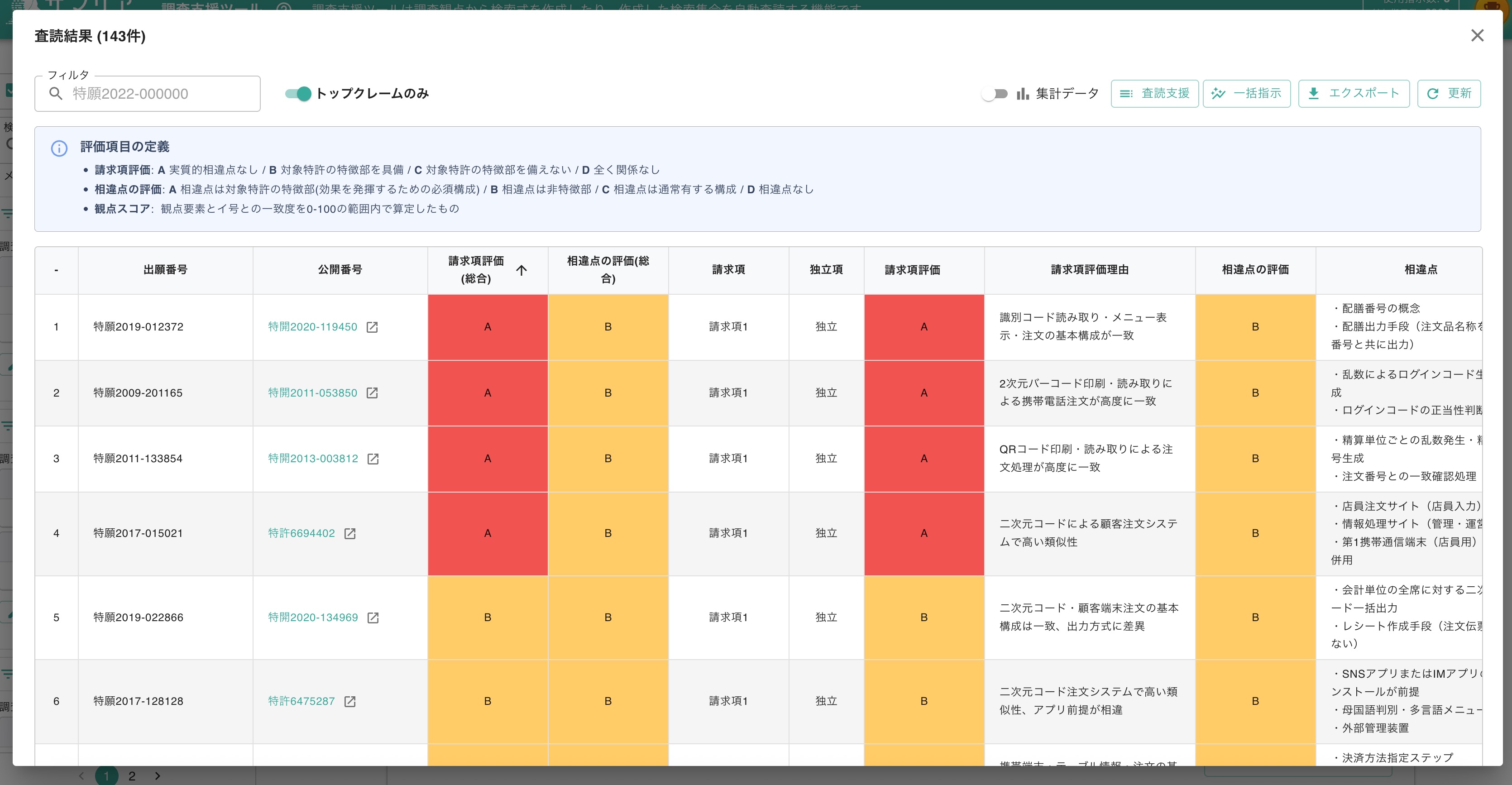Viewport: 1512px width, 785px height.
Task: Open link 特開2020-134969
Action: (x=313, y=617)
